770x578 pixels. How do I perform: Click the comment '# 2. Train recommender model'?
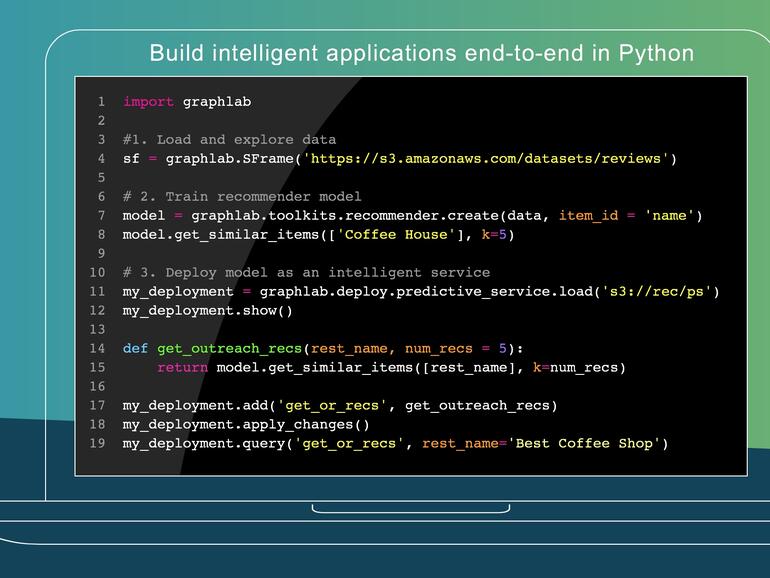coord(242,196)
